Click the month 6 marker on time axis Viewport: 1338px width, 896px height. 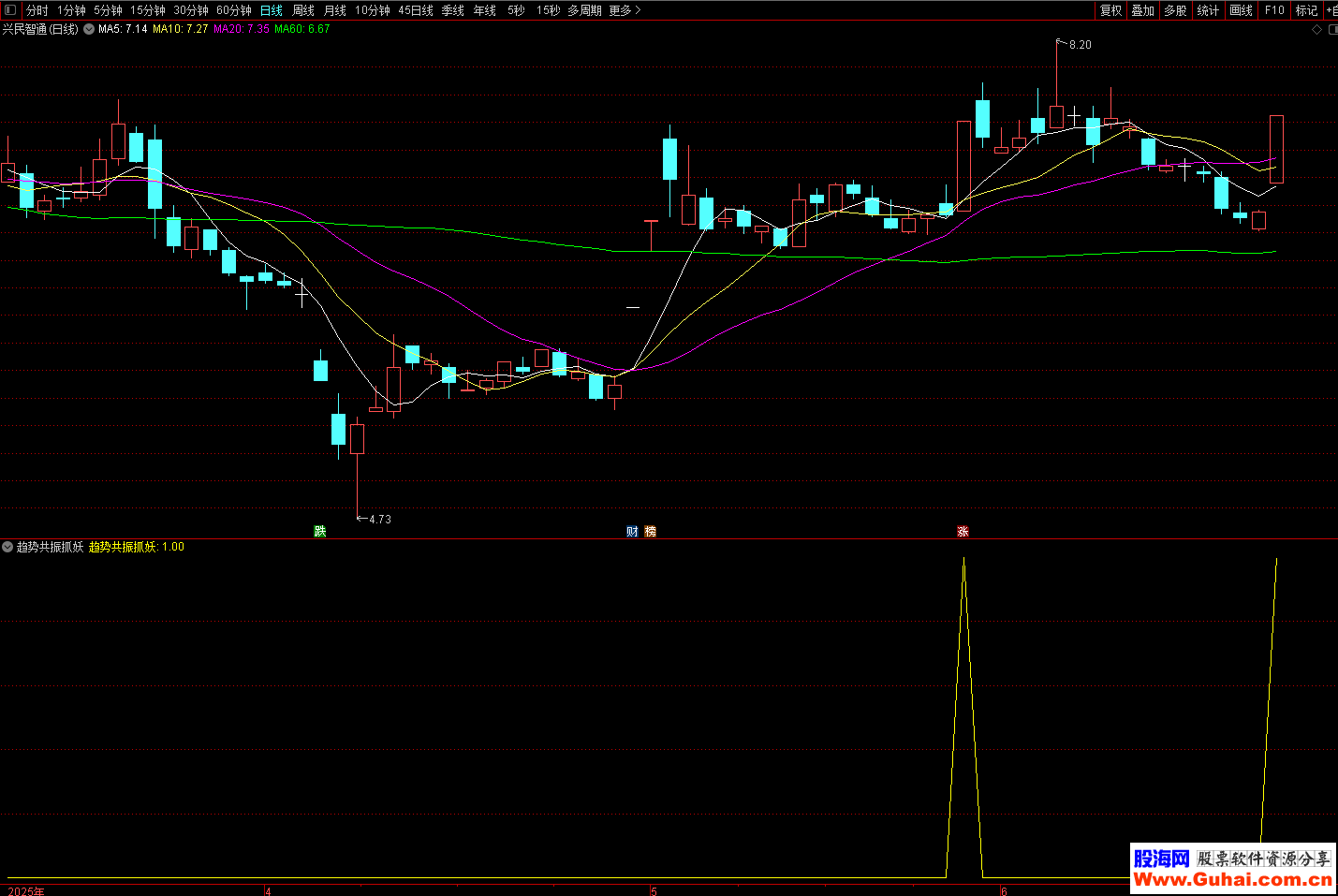[1004, 891]
